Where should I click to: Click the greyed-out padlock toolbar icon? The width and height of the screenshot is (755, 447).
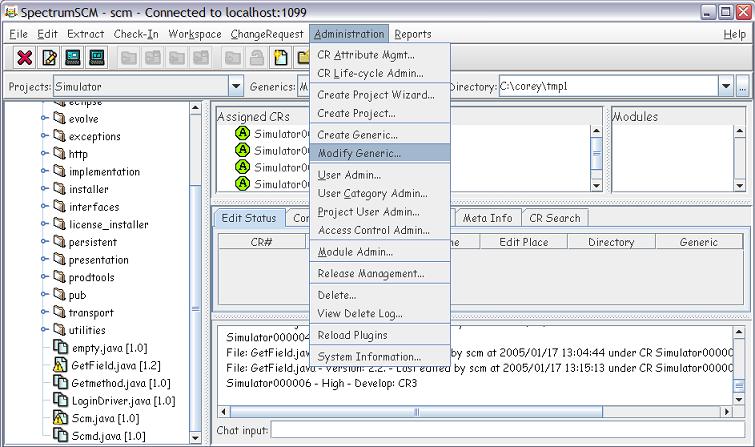point(257,58)
